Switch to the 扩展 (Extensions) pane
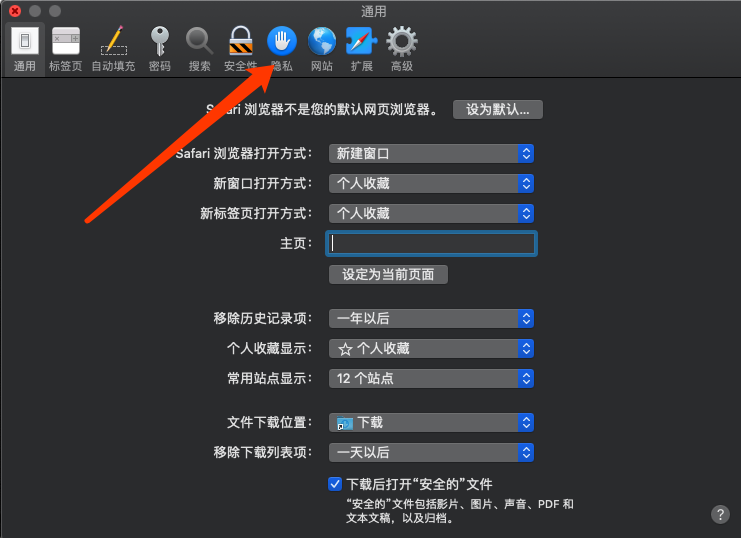The height and width of the screenshot is (538, 741). 362,49
